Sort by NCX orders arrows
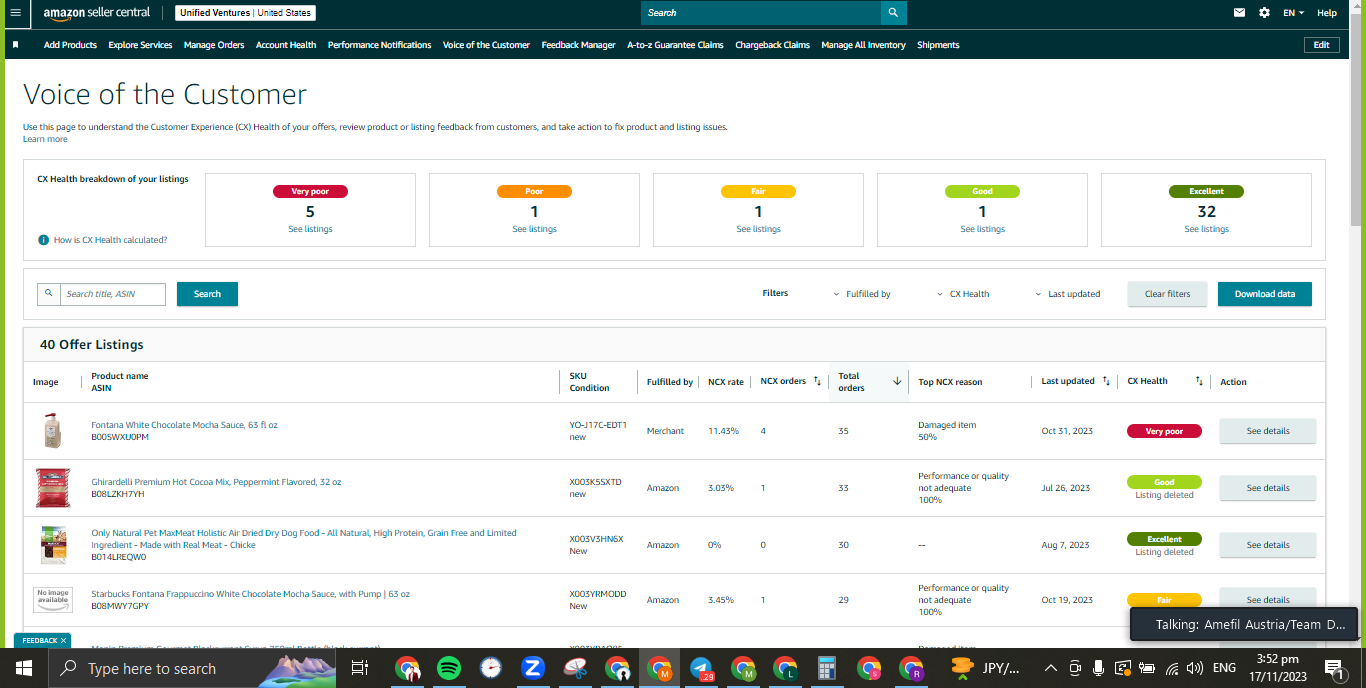The image size is (1366, 688). click(817, 381)
